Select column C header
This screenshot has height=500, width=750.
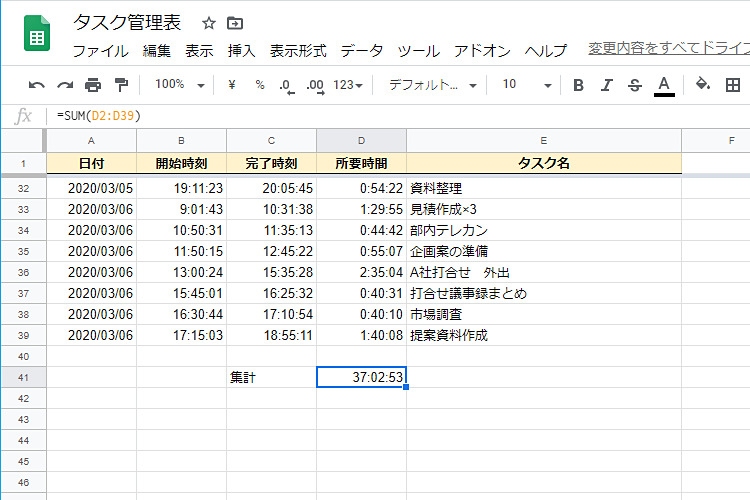271,141
